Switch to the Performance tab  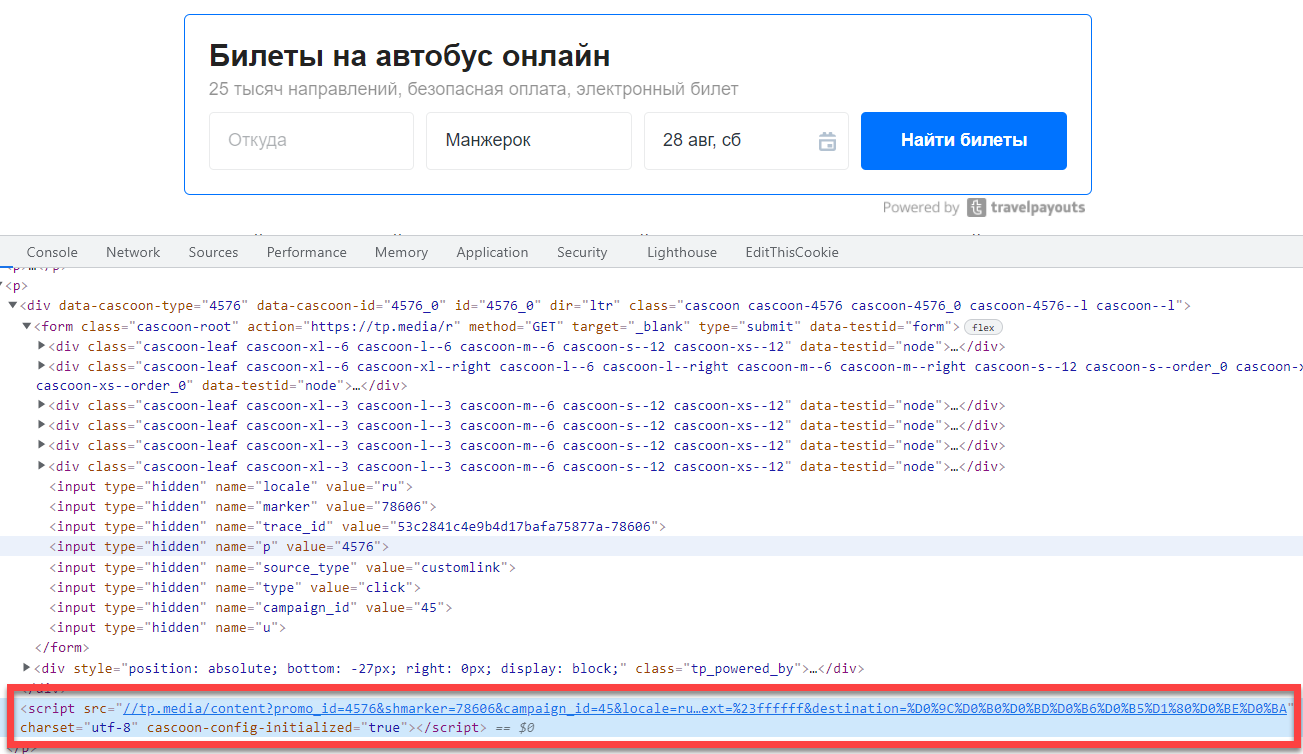pos(306,252)
